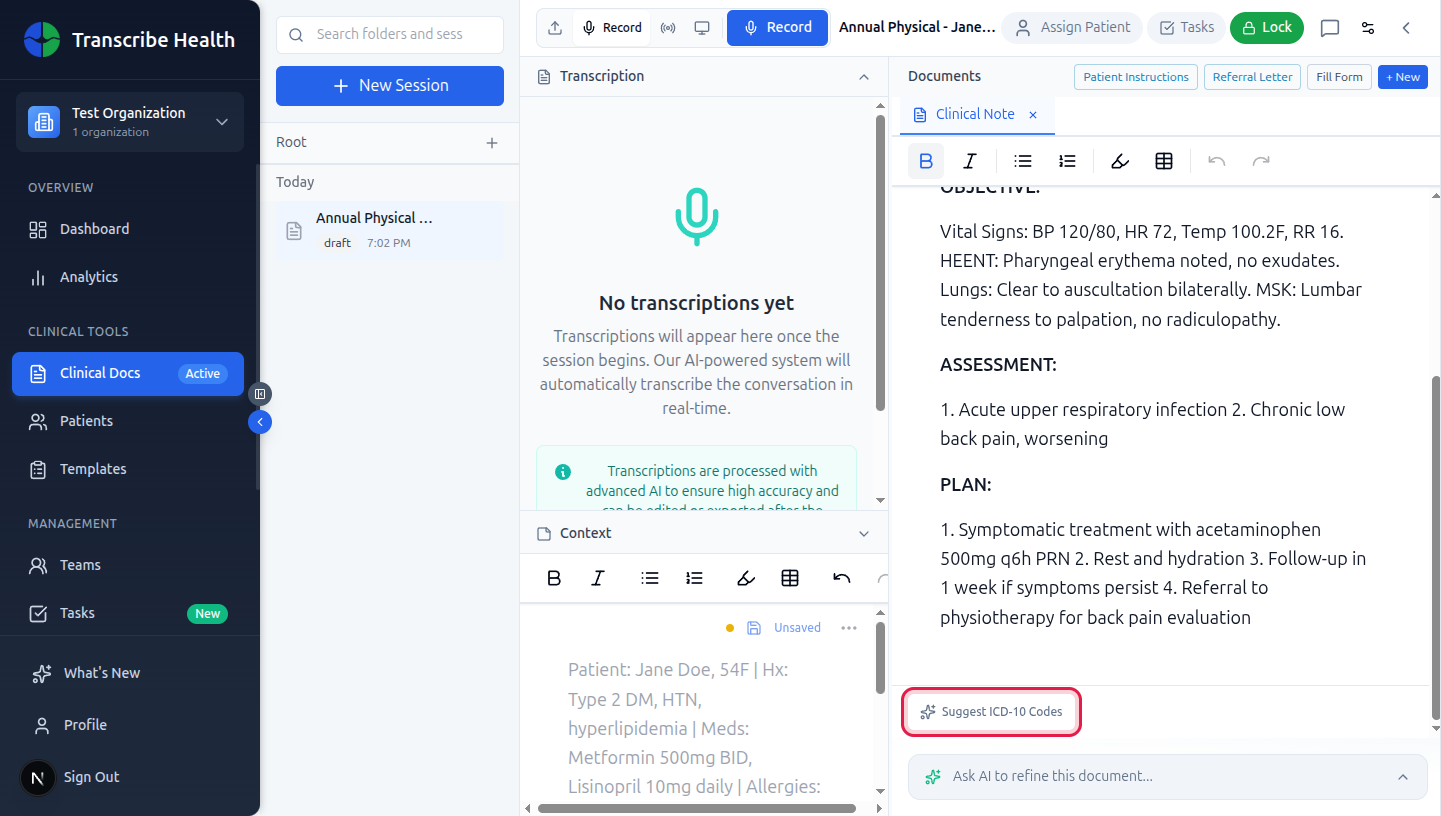Screen dimensions: 1441x816
Task: Click highlighter tool in Clinical Note toolbar
Action: (x=1120, y=161)
